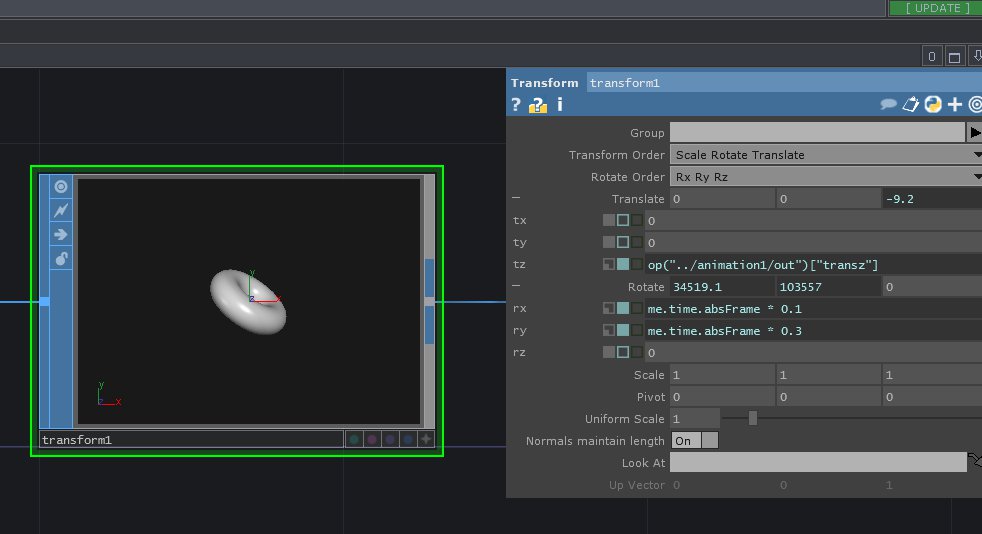The width and height of the screenshot is (982, 534).
Task: Click the Look At drag-target arrow icon
Action: (x=974, y=461)
